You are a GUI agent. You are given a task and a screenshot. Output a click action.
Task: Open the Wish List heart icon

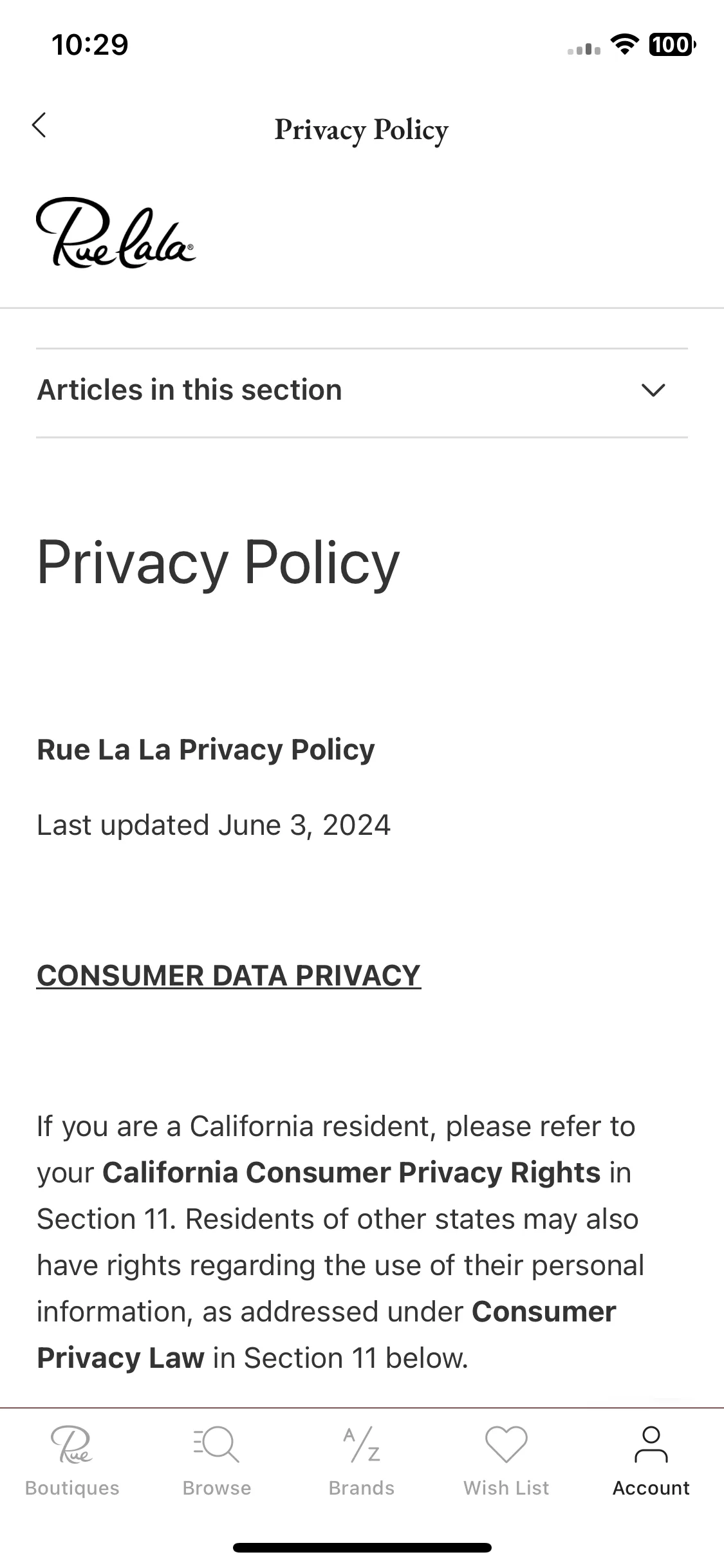506,1444
